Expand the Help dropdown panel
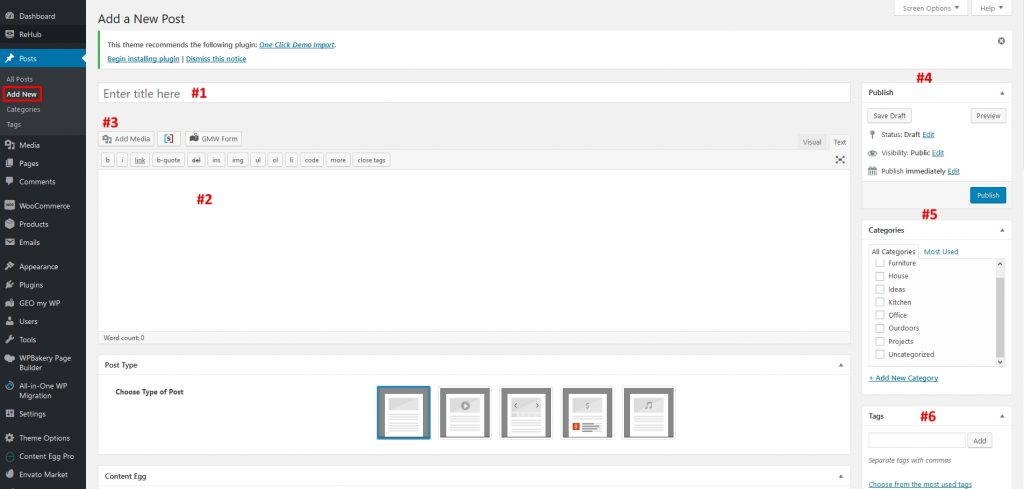The height and width of the screenshot is (489, 1024). [991, 8]
